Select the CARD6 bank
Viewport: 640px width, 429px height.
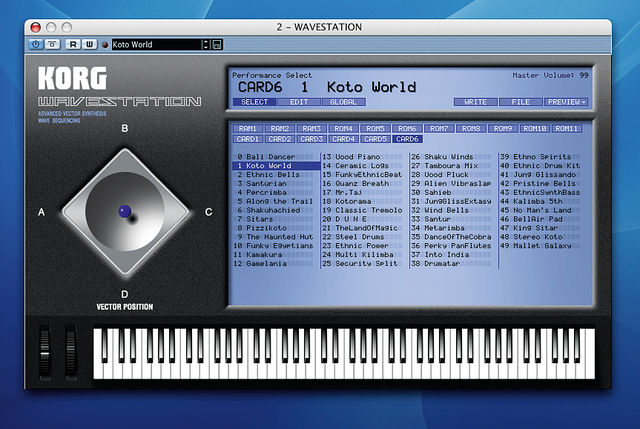pyautogui.click(x=407, y=139)
